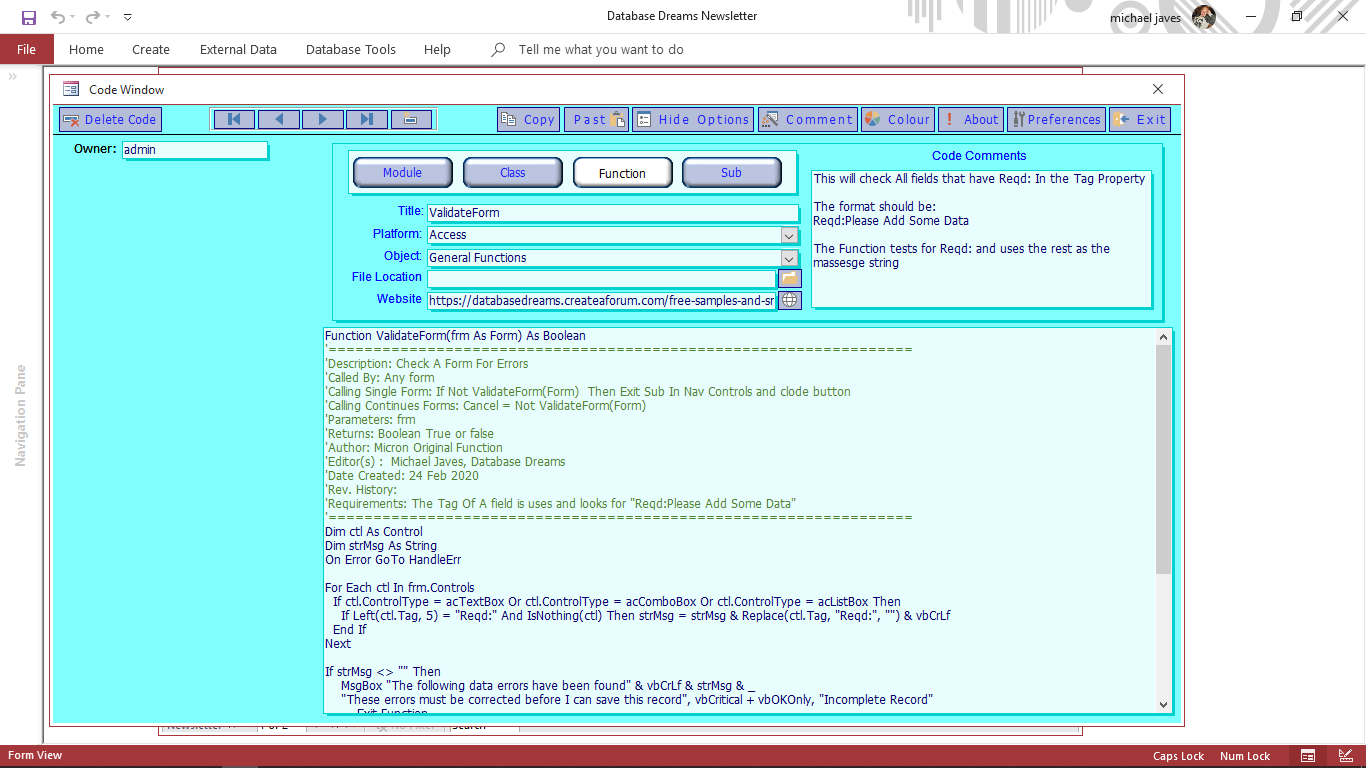This screenshot has height=768, width=1366.
Task: Click the Tell me search box
Action: (601, 49)
